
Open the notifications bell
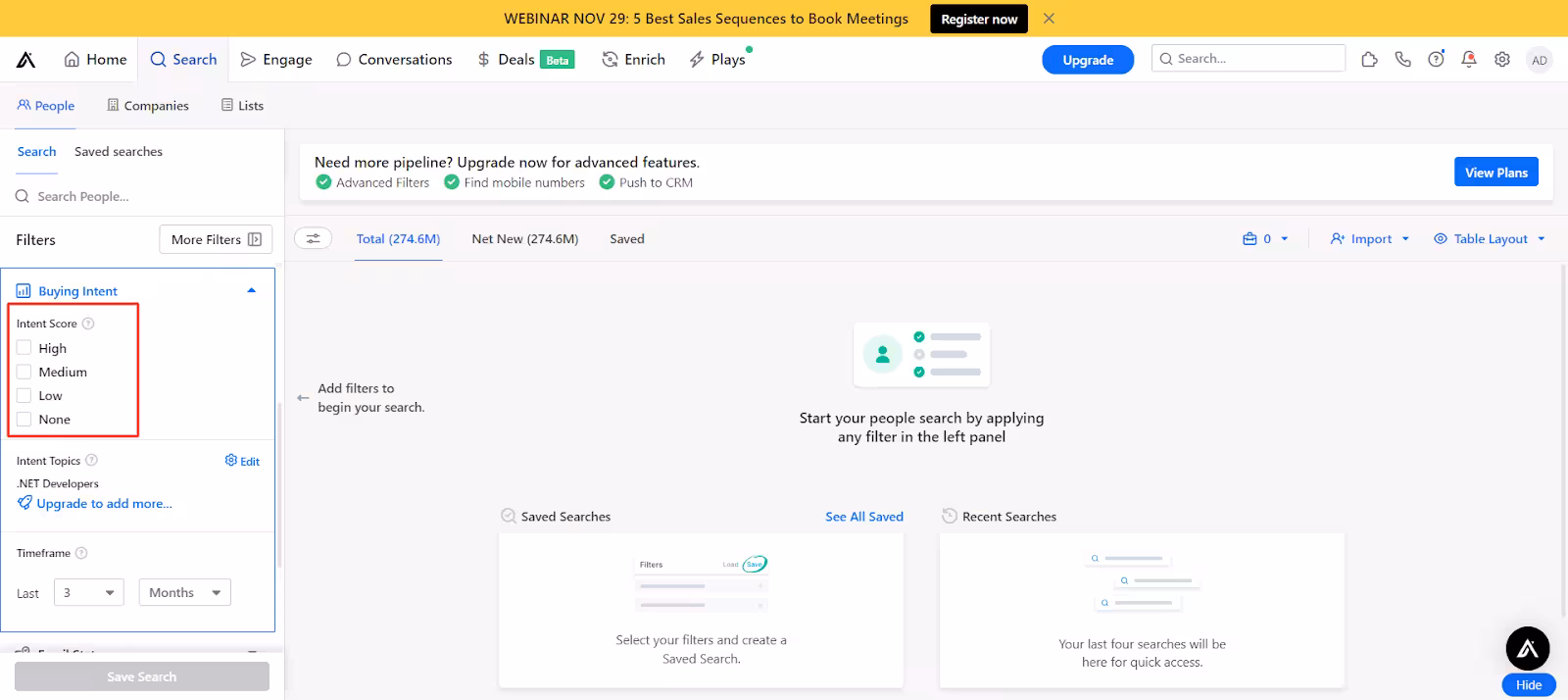(1468, 60)
